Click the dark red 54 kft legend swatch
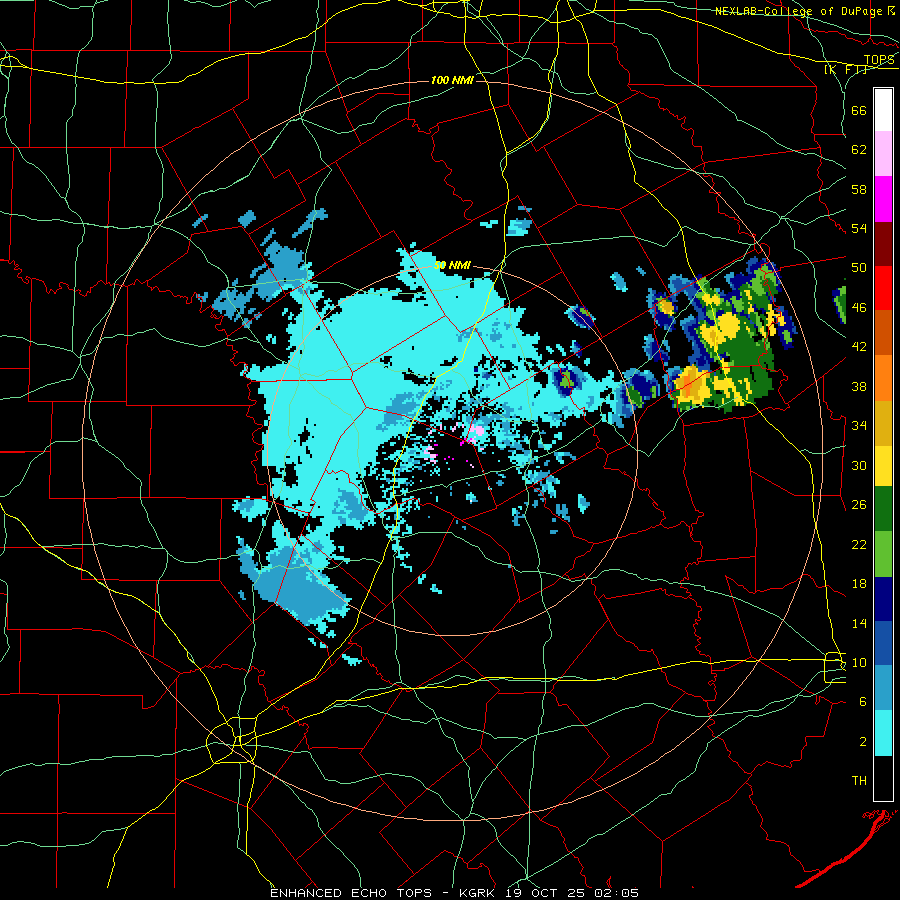900x900 pixels. click(883, 244)
